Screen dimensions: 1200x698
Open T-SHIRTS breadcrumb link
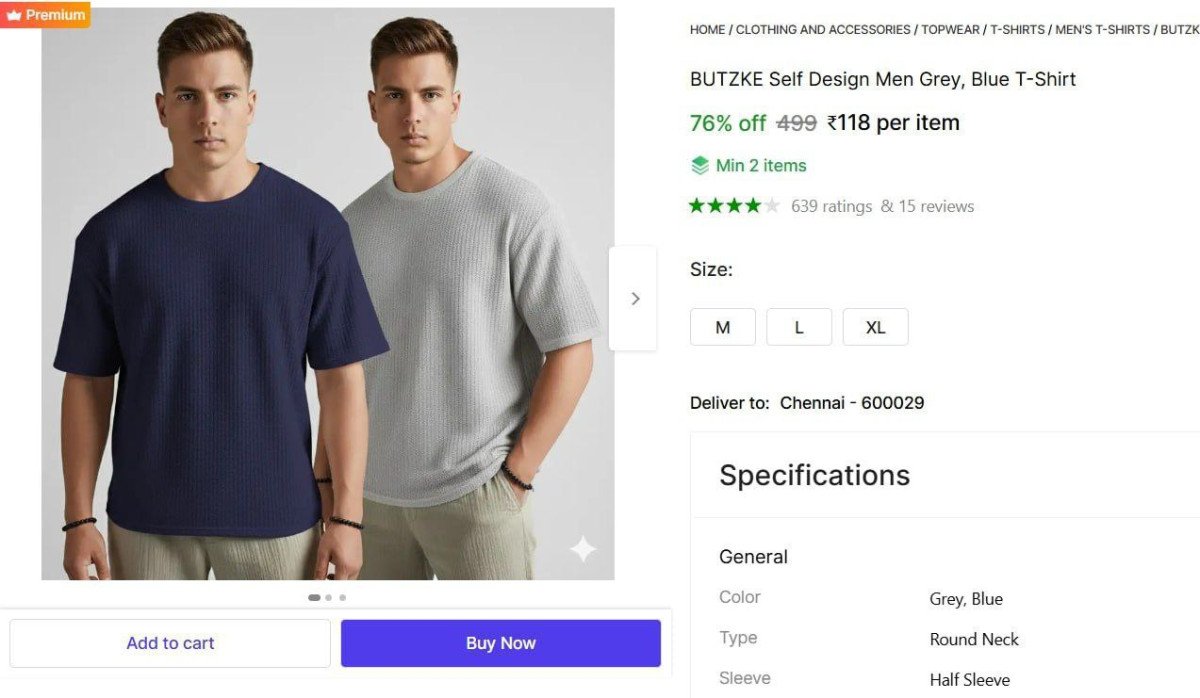coord(1017,30)
